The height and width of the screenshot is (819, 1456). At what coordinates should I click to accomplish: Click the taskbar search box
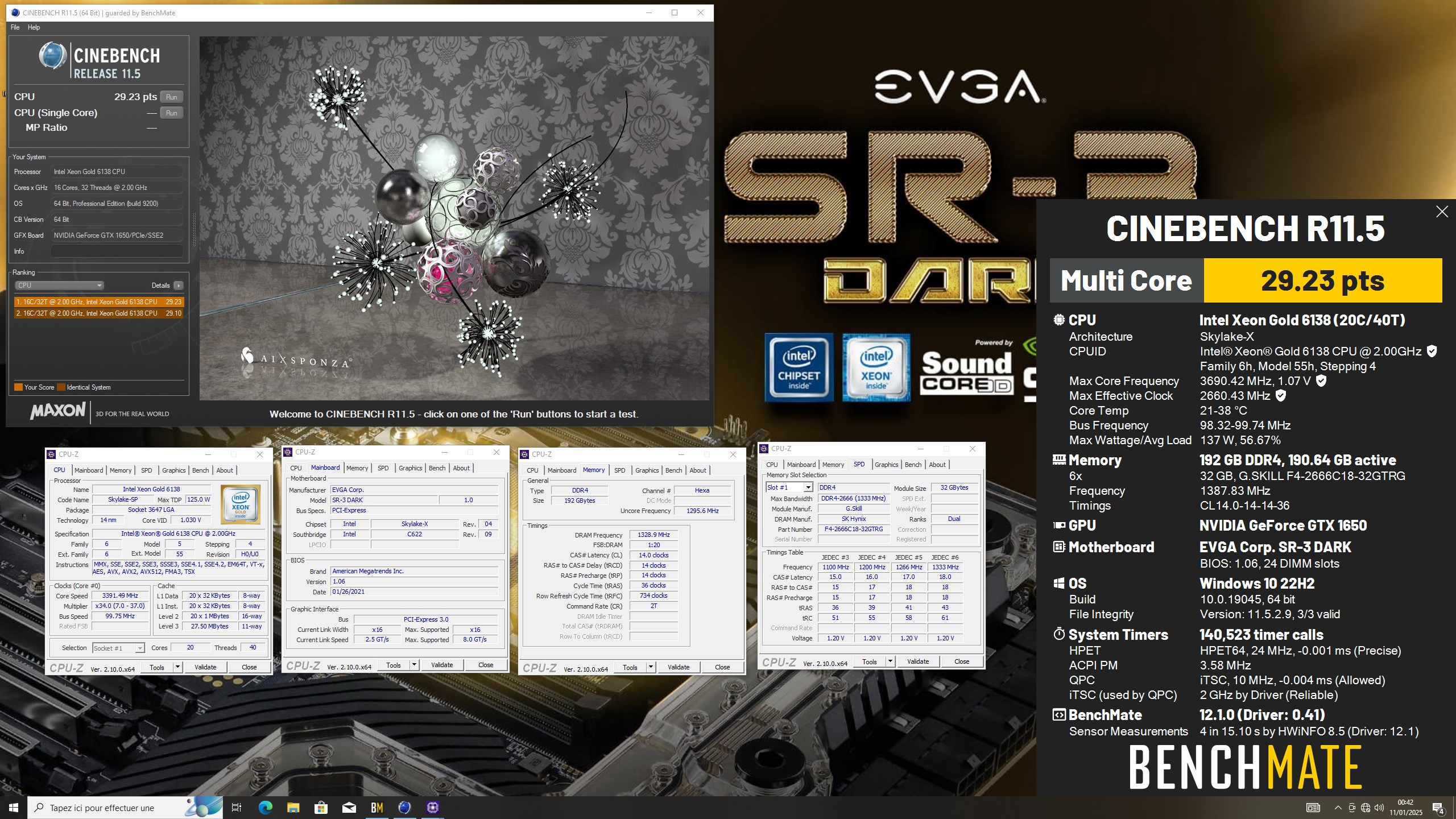125,808
